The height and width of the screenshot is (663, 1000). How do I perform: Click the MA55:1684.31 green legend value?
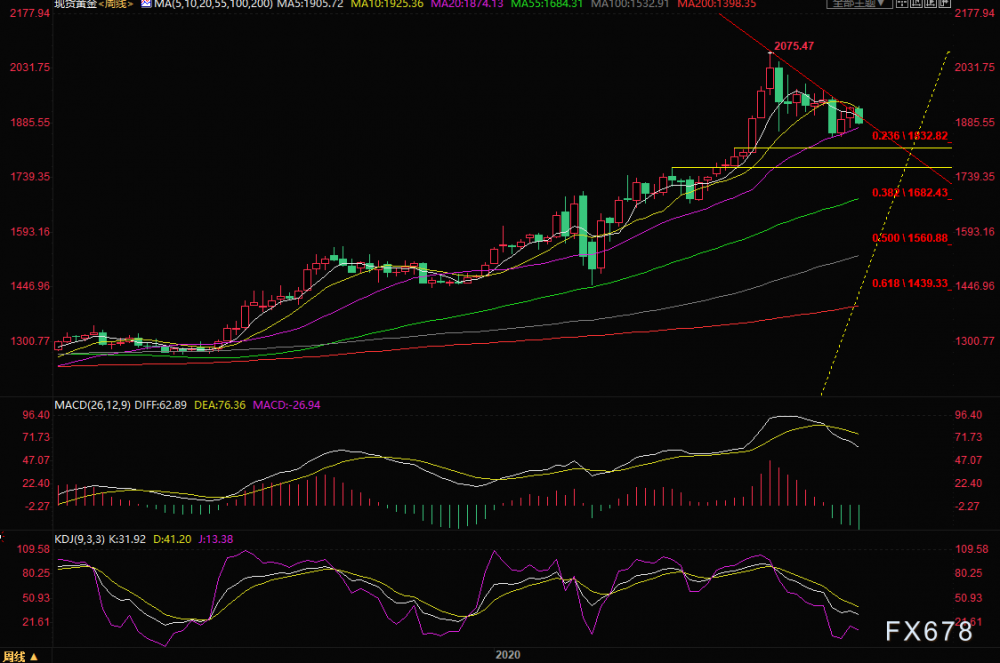547,4
